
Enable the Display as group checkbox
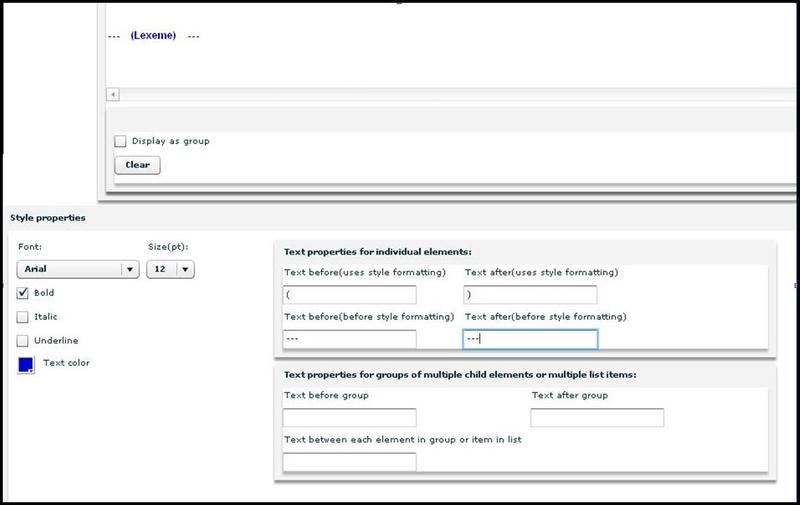121,142
